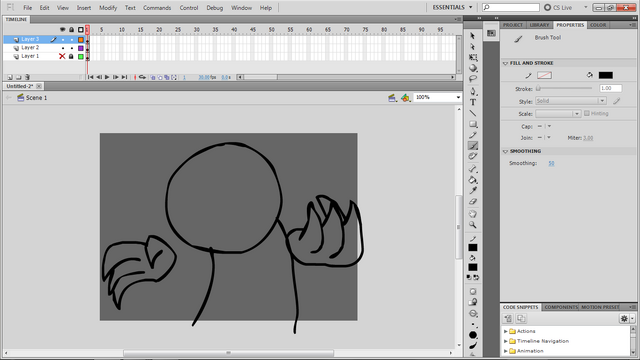Enable the Hinting checkbox
This screenshot has height=360, width=640.
coord(587,113)
